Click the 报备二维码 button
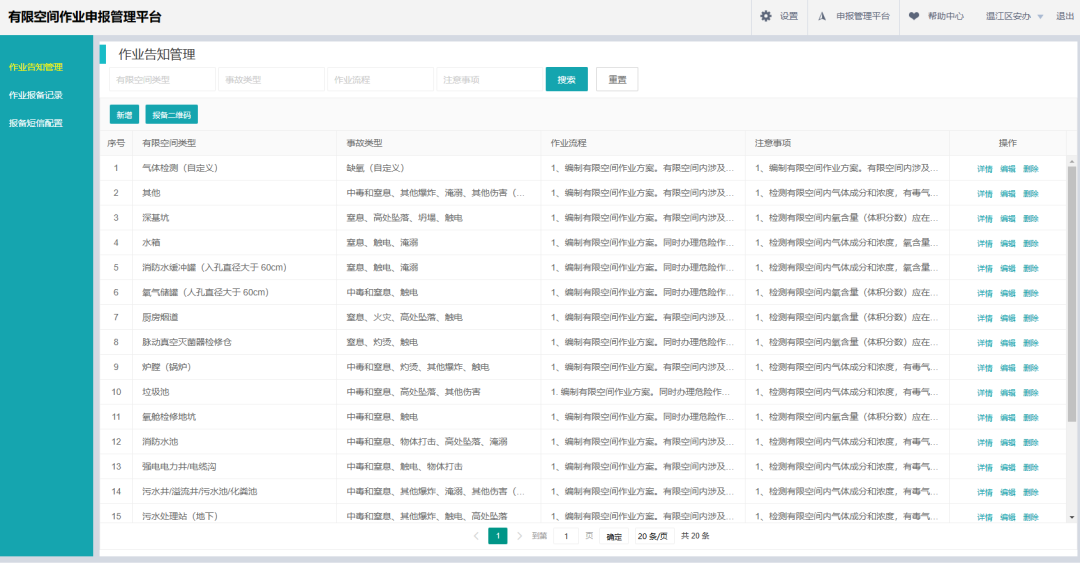 [172, 115]
